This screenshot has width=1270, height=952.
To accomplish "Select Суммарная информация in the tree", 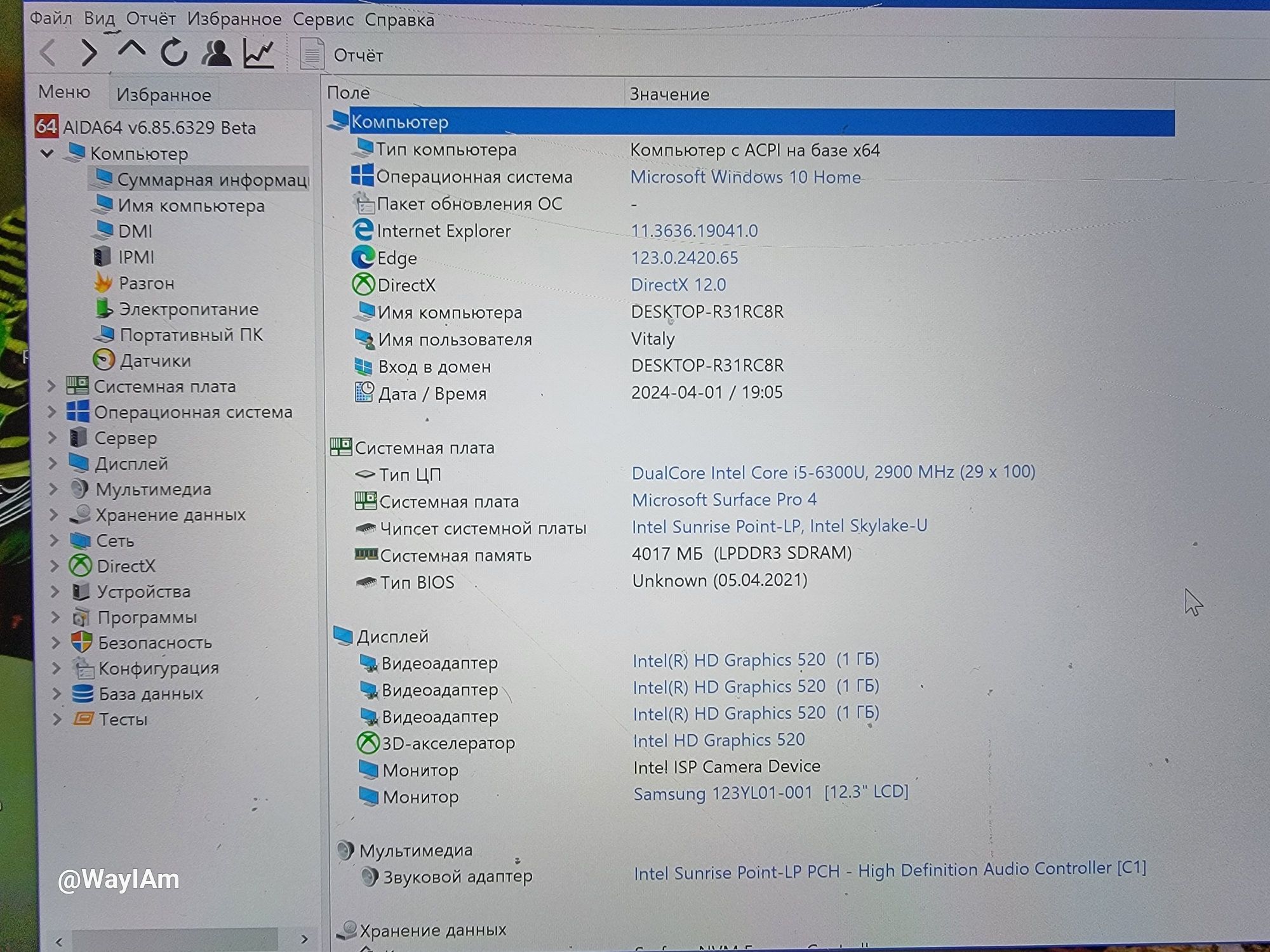I will [200, 180].
